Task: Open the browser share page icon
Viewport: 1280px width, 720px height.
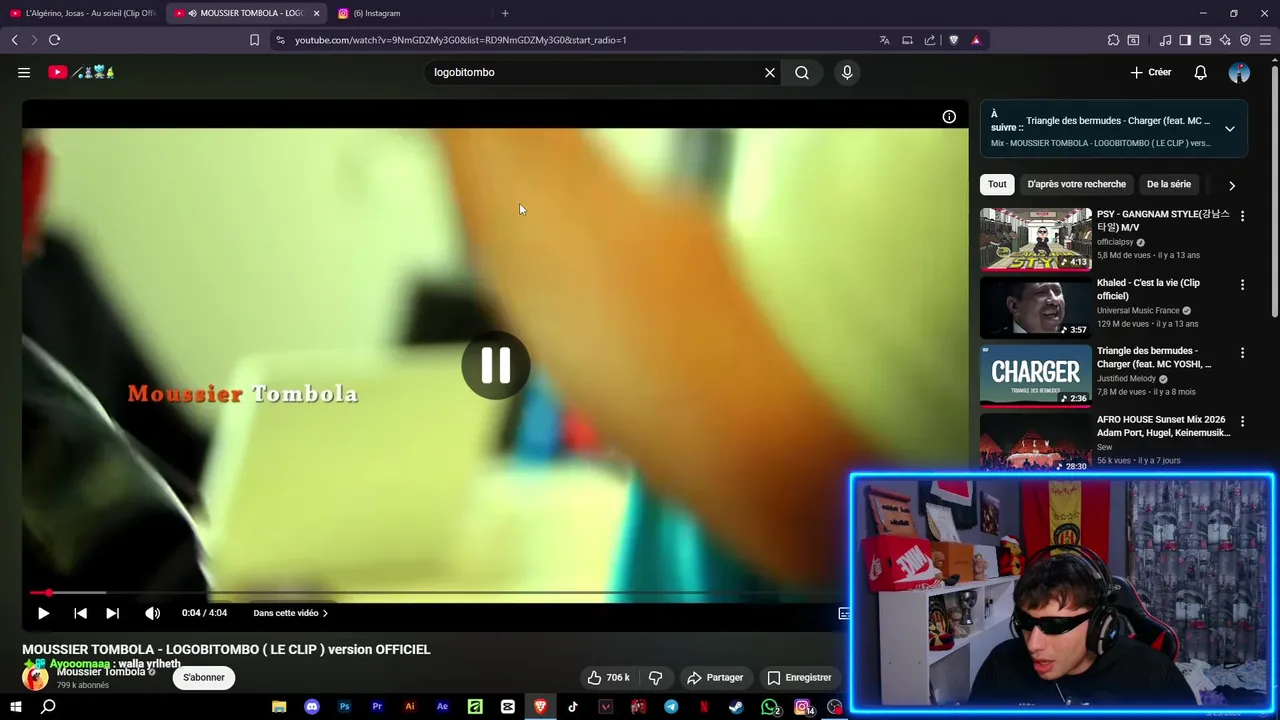Action: pos(930,40)
